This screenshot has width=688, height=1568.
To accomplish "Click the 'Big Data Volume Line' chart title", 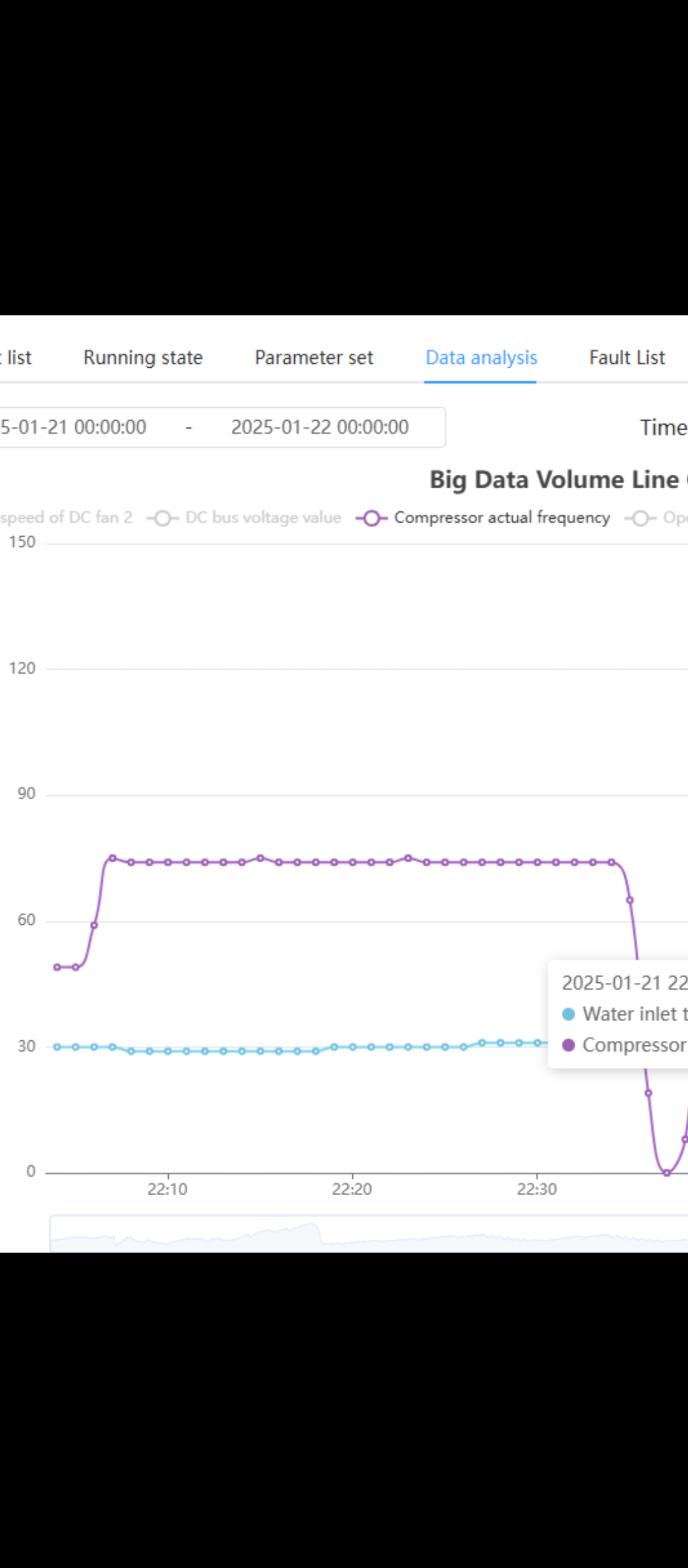I will click(554, 479).
